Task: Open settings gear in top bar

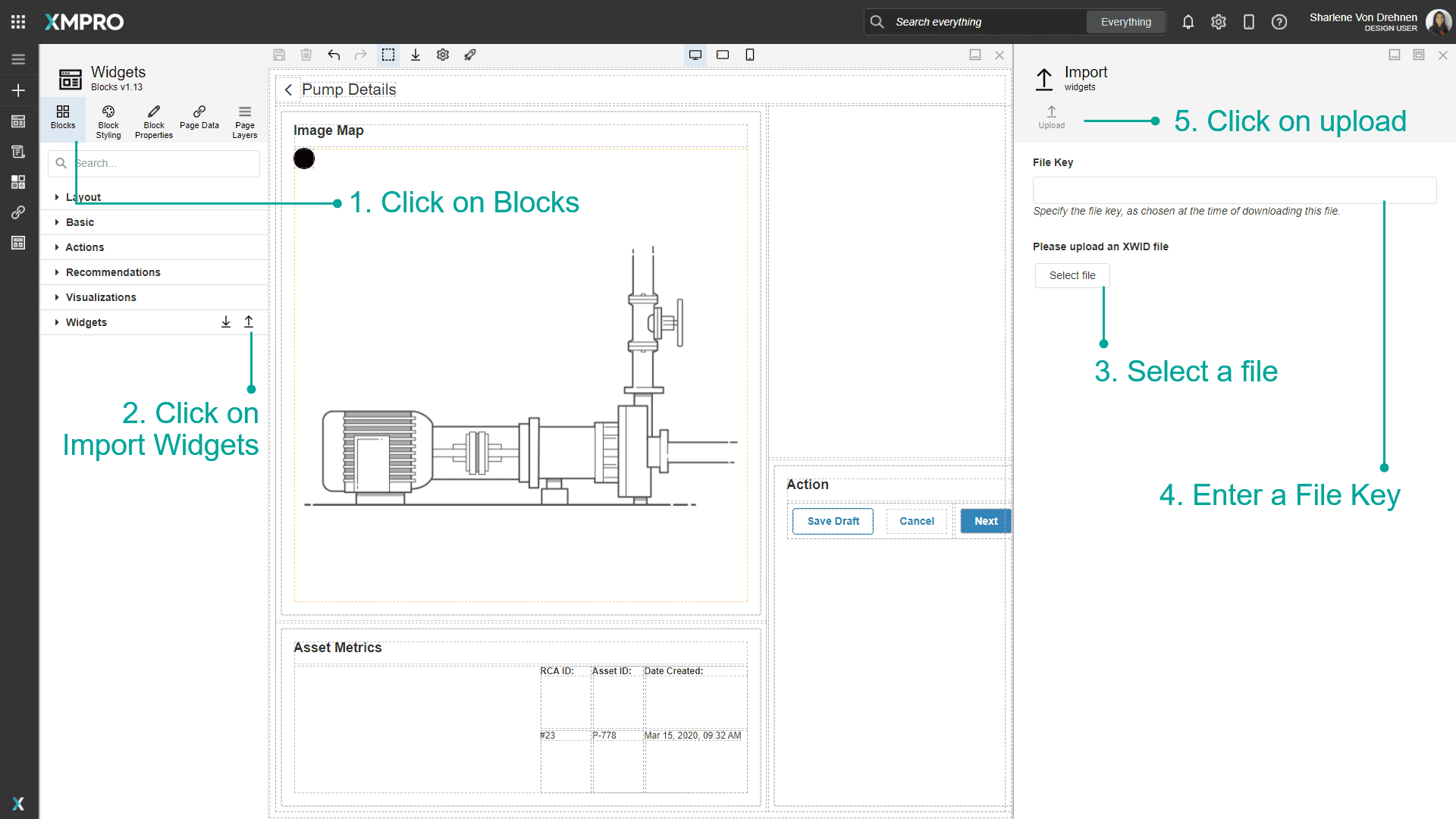Action: coord(1219,22)
